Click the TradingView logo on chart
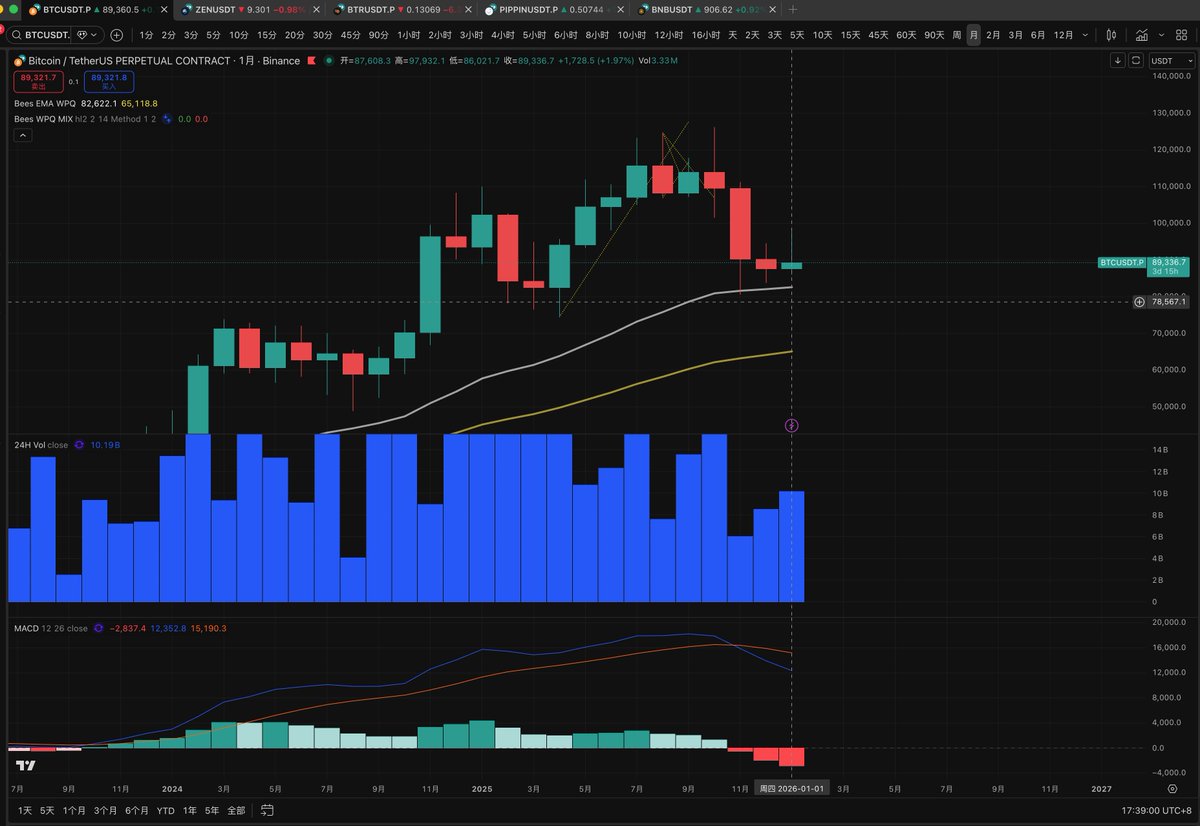This screenshot has height=826, width=1200. pos(26,766)
